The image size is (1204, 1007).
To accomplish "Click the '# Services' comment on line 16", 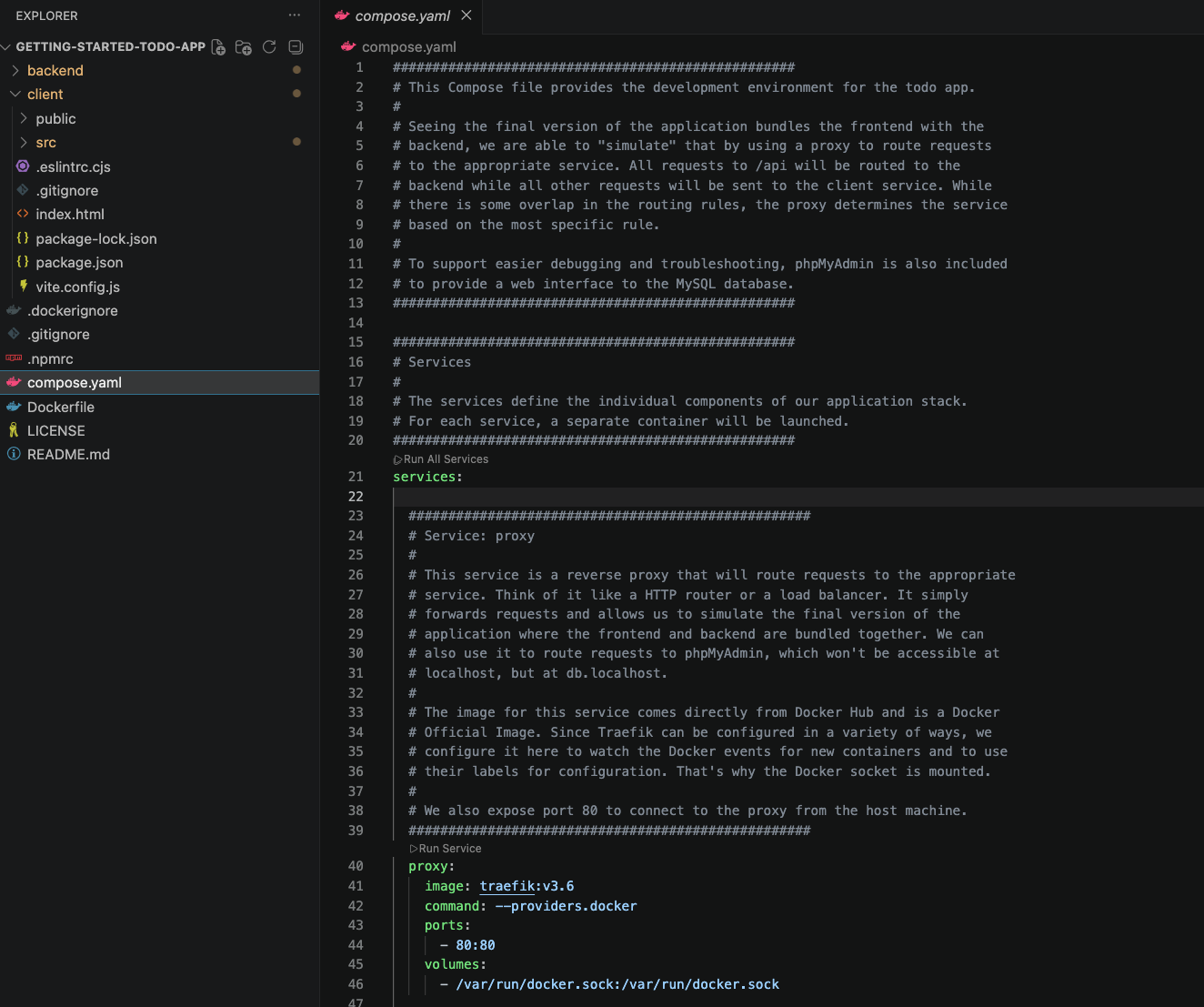I will point(432,362).
